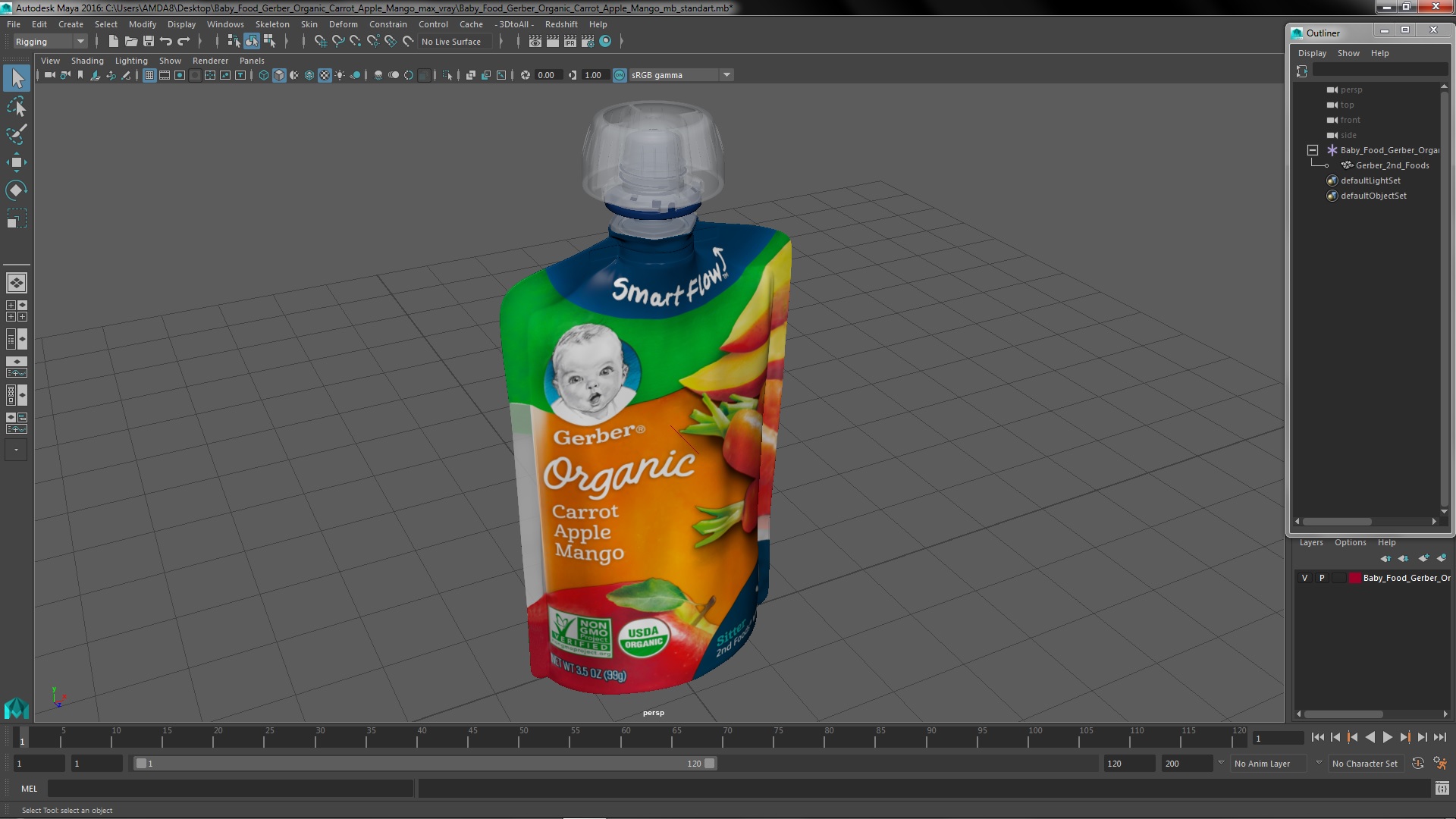Screen dimensions: 1456x819
Task: Enable wireframe display cube icon
Action: click(x=264, y=75)
